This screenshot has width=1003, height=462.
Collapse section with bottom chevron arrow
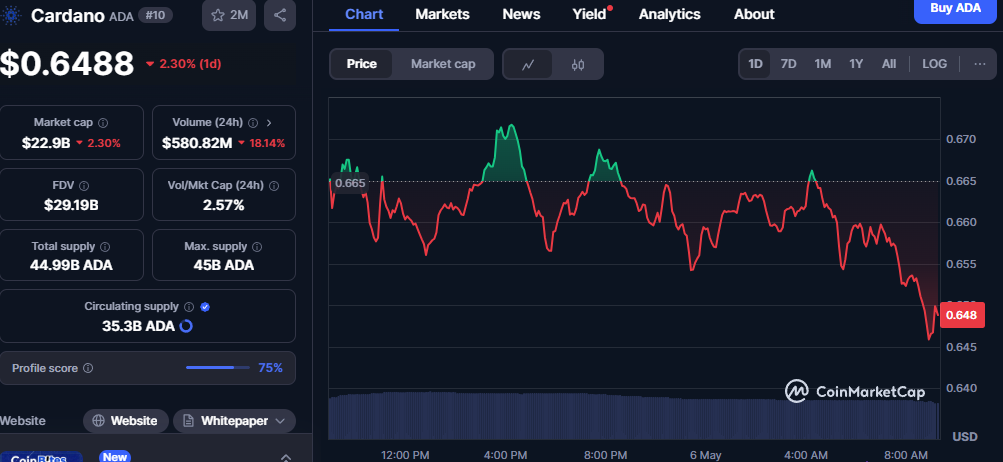[x=285, y=457]
